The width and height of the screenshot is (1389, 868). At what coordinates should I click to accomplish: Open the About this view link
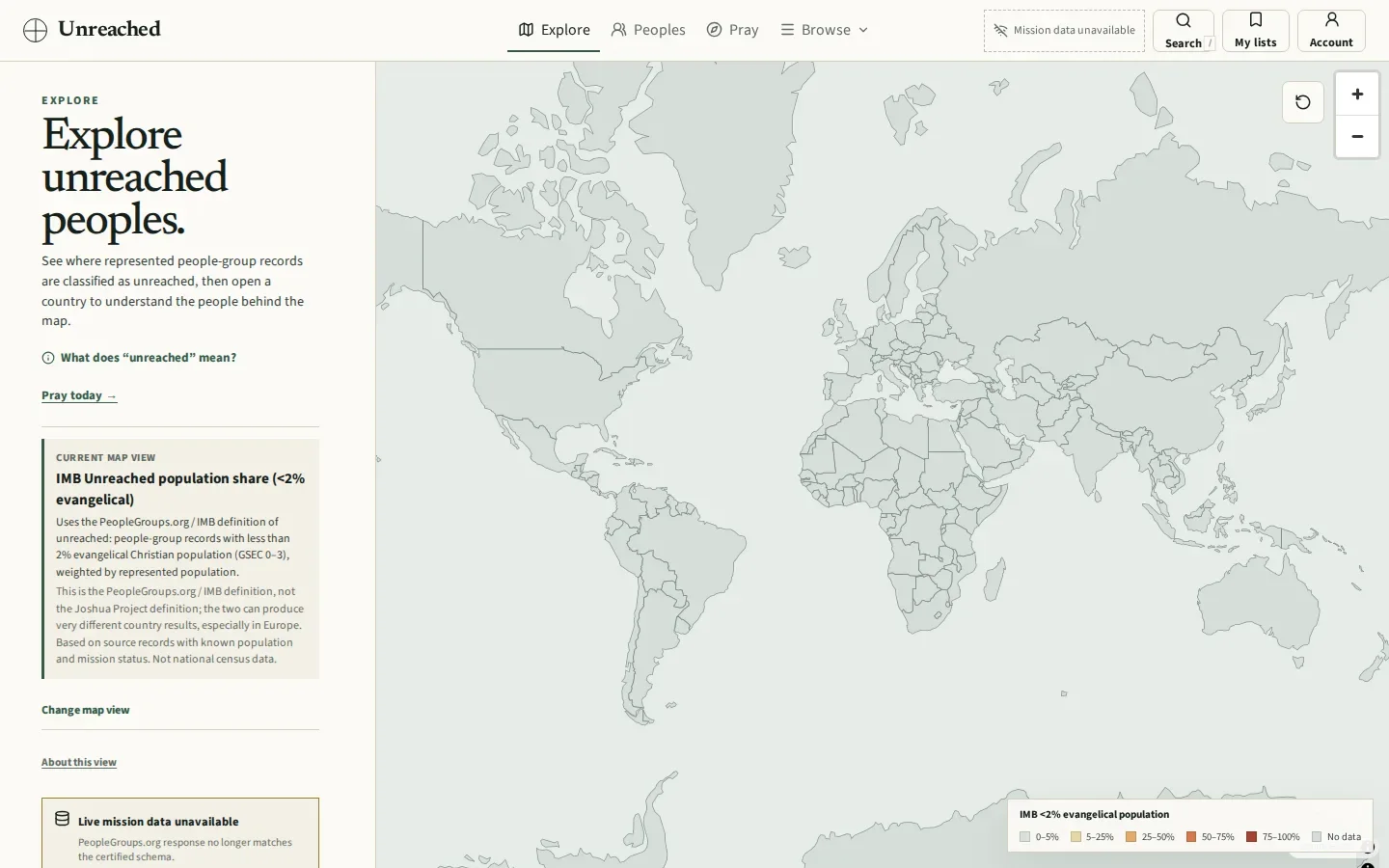79,762
